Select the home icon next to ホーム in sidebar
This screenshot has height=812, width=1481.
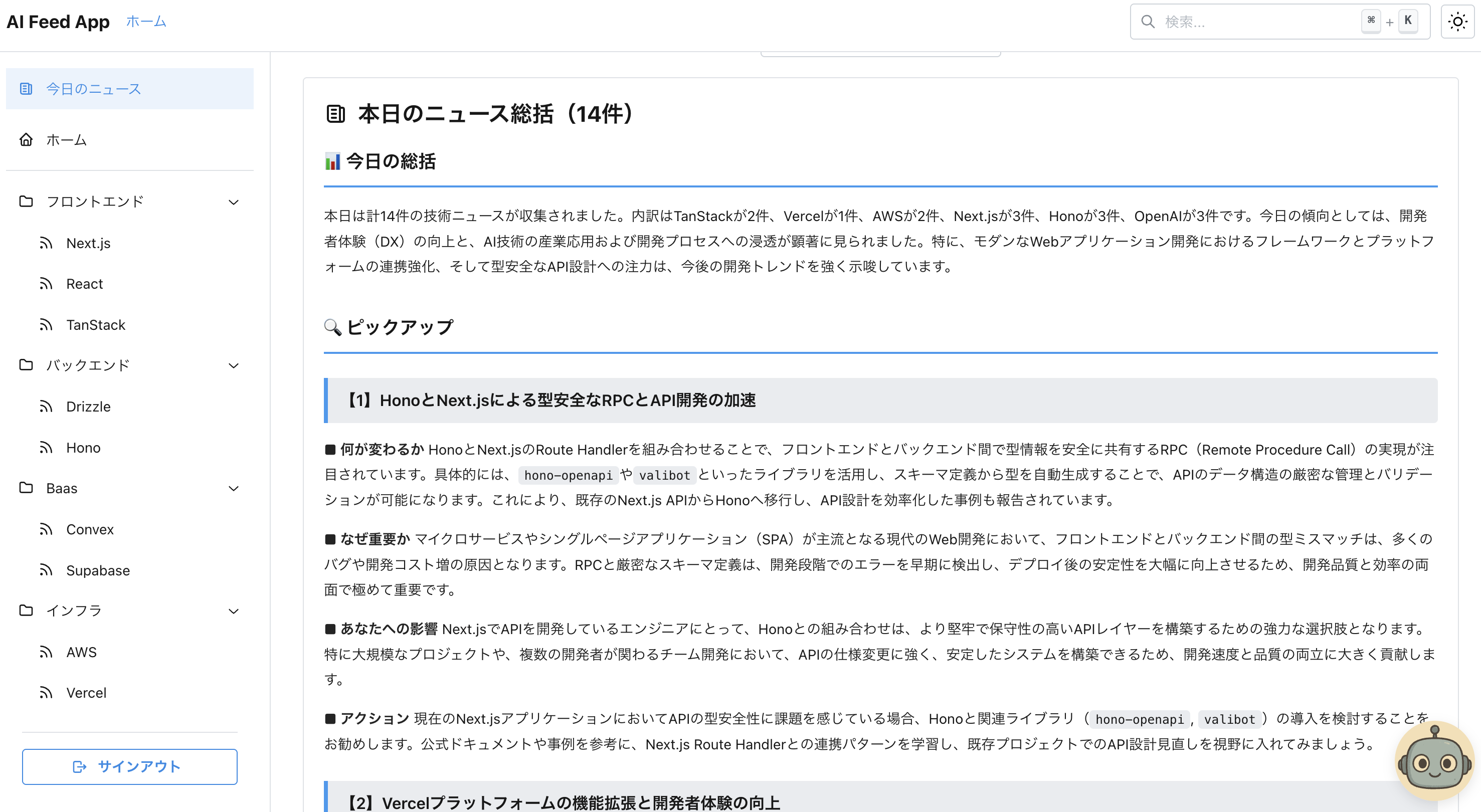pyautogui.click(x=25, y=140)
